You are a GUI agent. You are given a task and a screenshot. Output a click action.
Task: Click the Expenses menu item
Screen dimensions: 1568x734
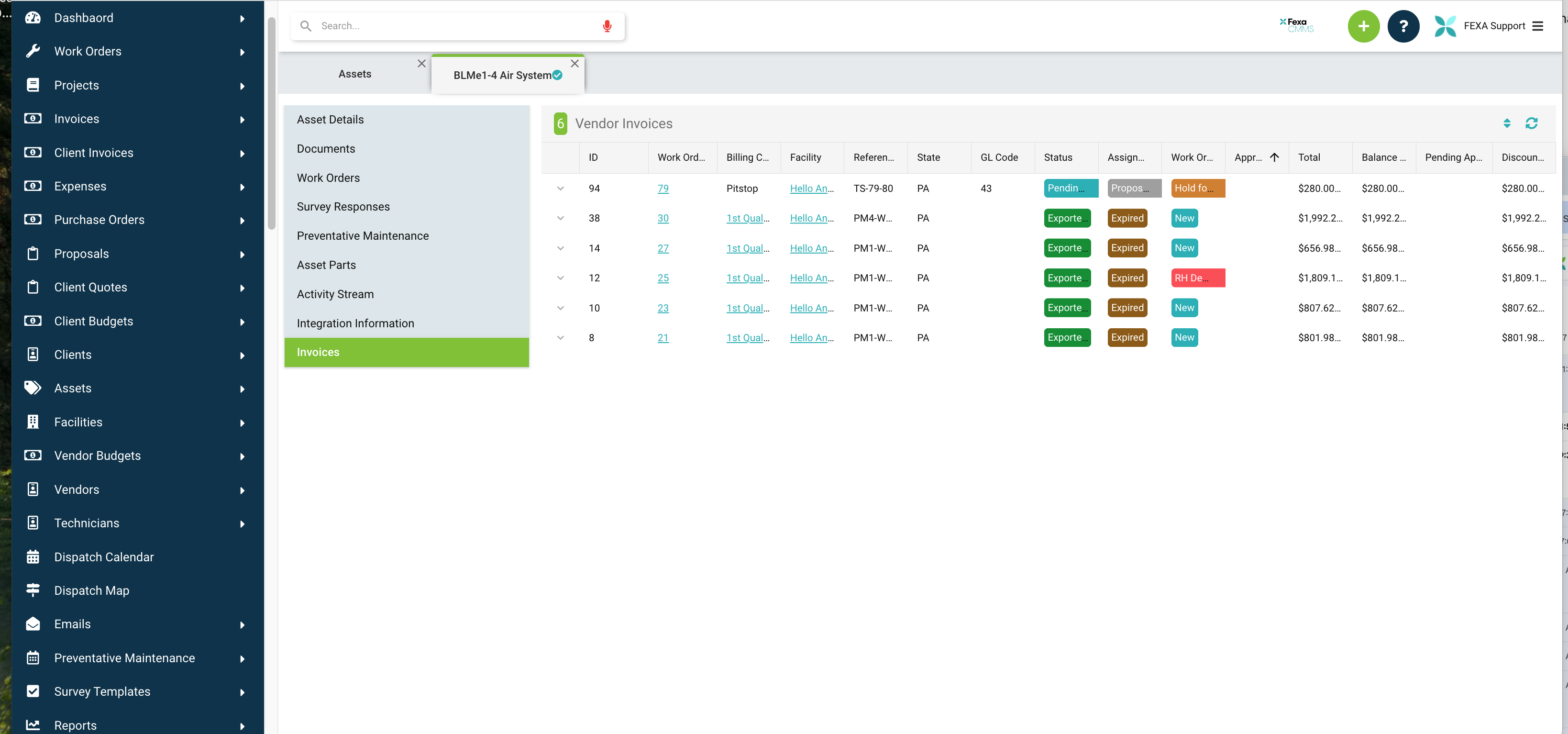click(x=138, y=187)
